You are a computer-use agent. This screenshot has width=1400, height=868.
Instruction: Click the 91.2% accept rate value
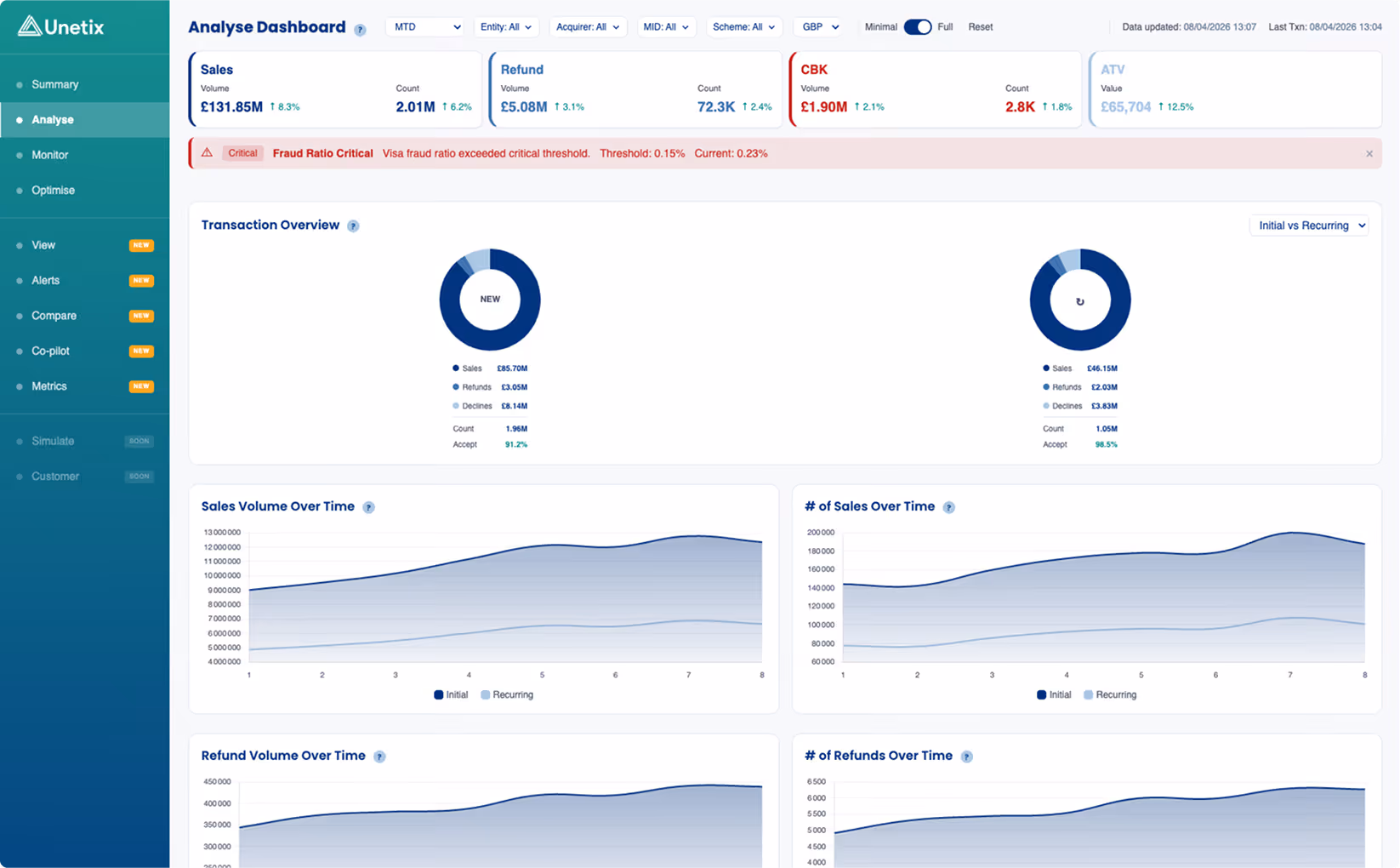516,445
